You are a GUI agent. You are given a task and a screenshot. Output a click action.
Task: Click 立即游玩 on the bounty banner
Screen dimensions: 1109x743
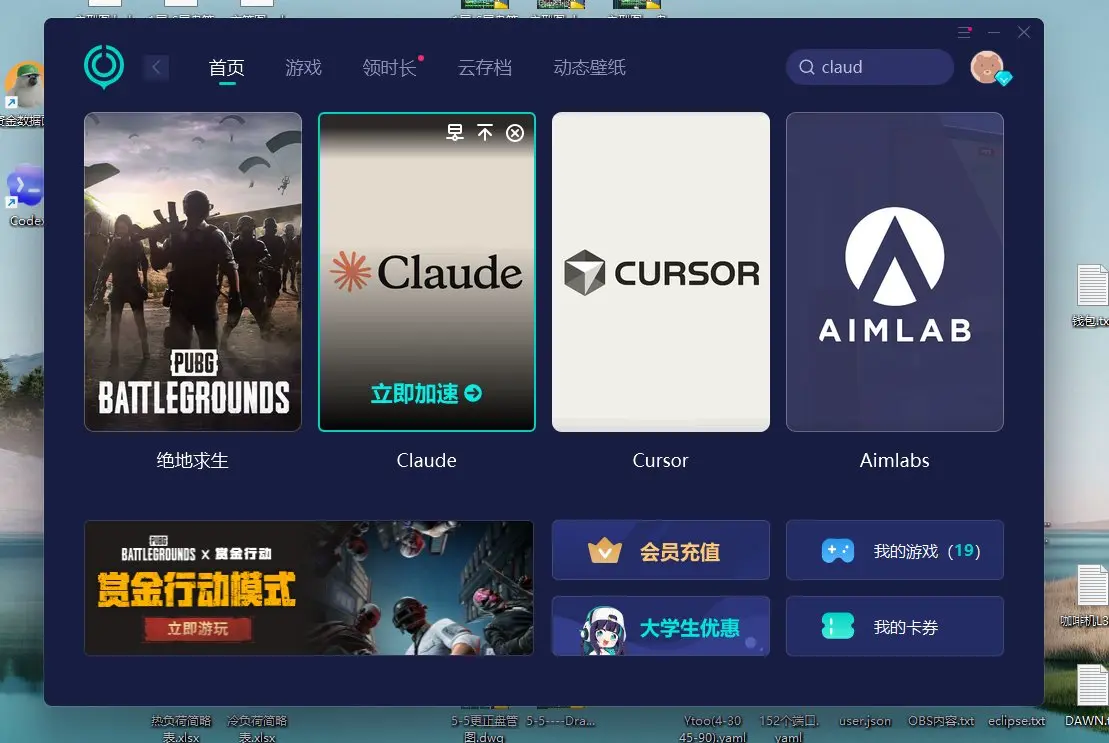(x=198, y=628)
